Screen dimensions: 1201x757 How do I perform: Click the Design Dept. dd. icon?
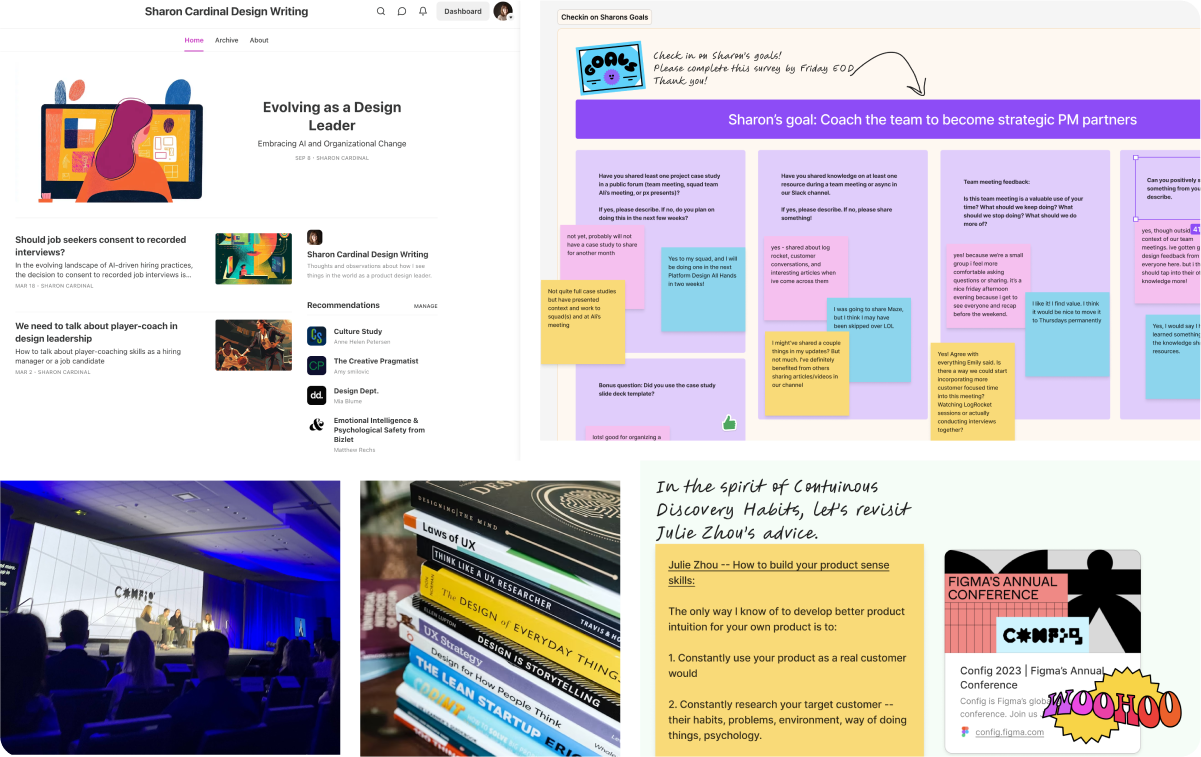coord(316,395)
